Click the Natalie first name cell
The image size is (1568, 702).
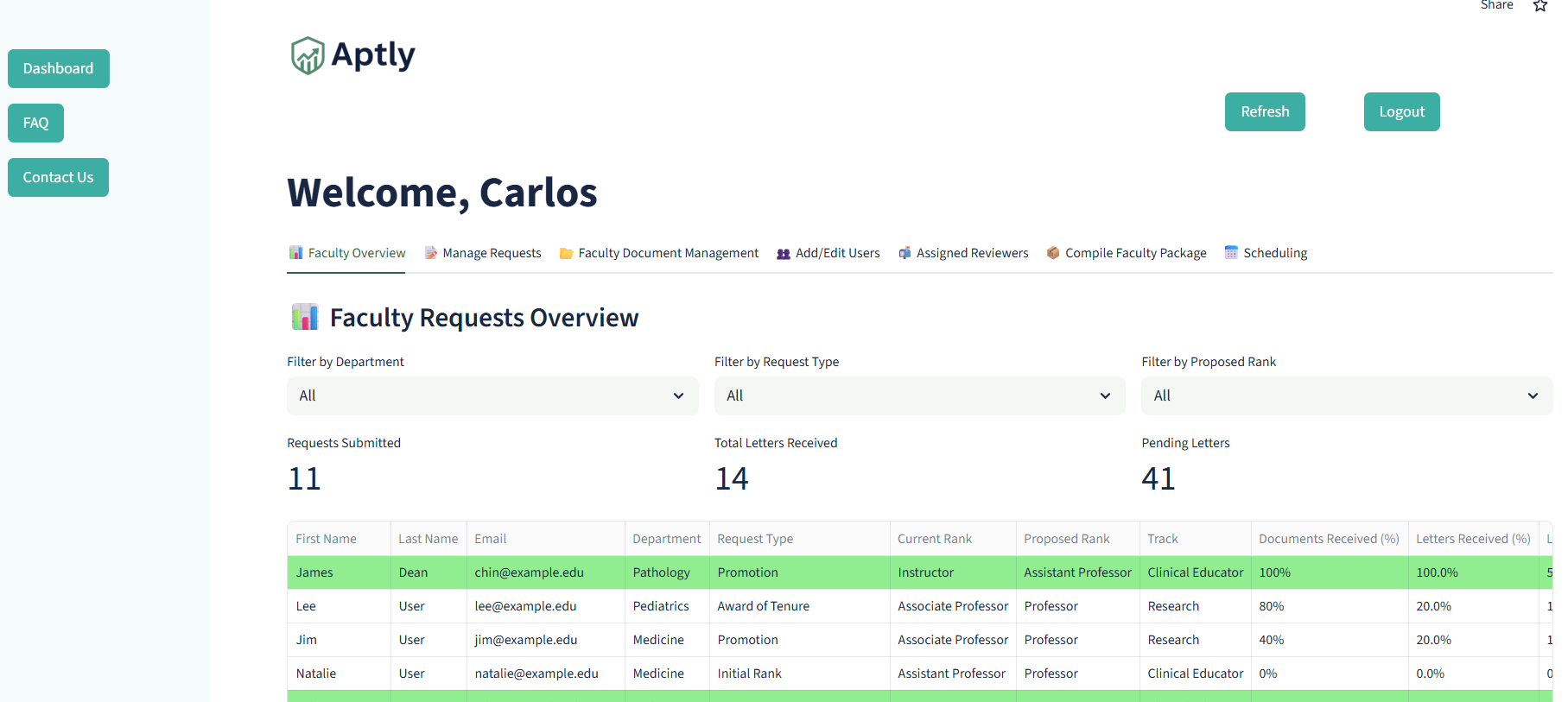[x=339, y=674]
